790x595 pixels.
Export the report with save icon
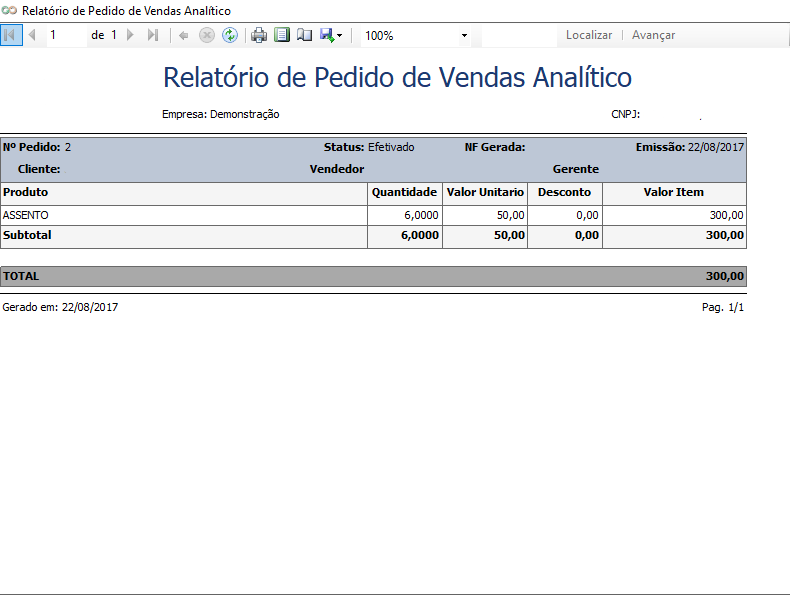pos(327,35)
